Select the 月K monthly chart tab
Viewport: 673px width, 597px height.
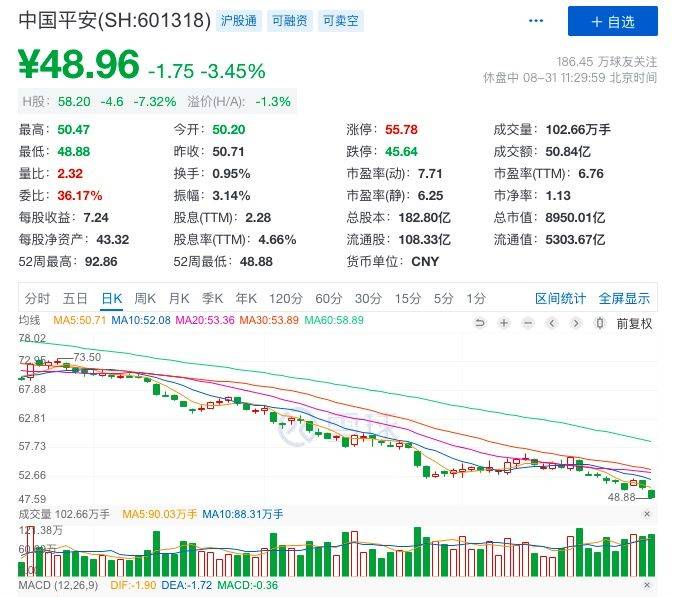(x=179, y=298)
